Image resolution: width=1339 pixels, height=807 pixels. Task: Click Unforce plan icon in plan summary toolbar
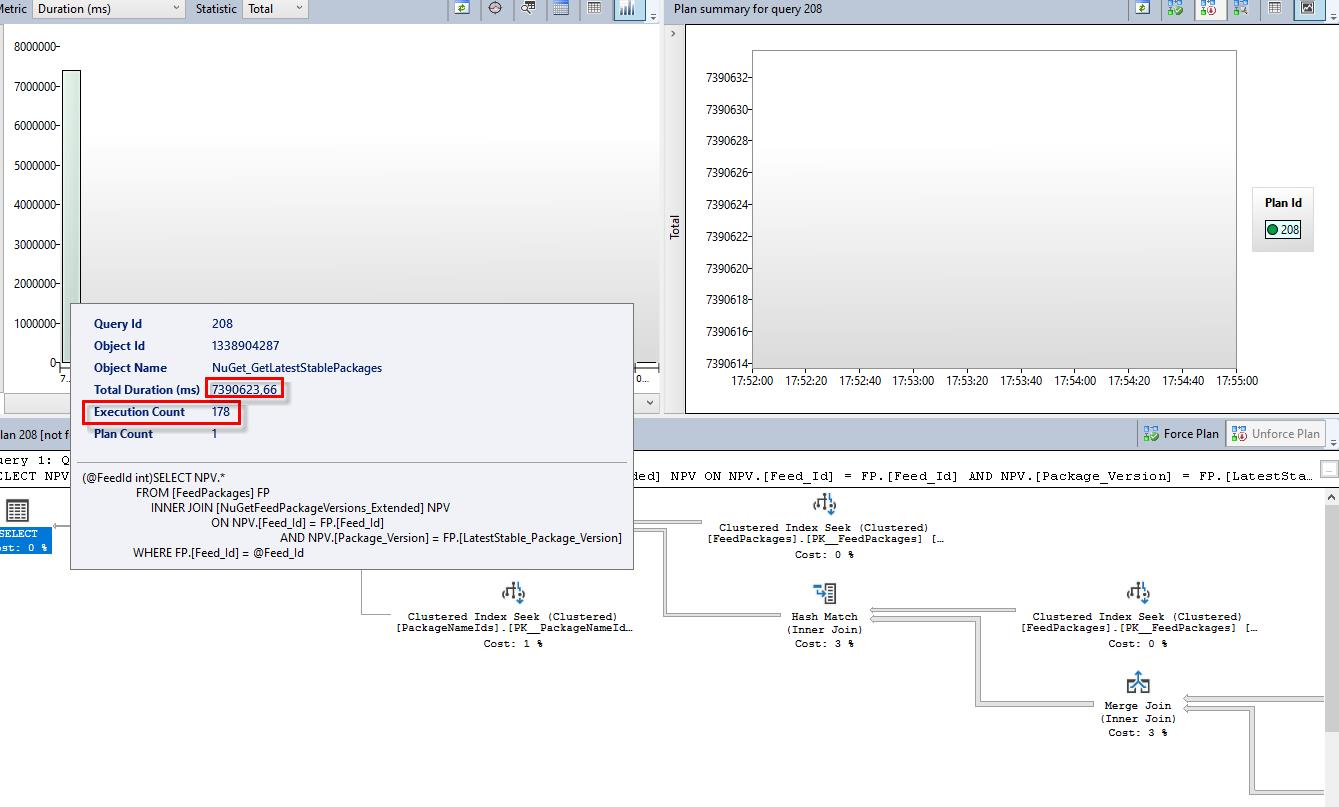(1208, 8)
